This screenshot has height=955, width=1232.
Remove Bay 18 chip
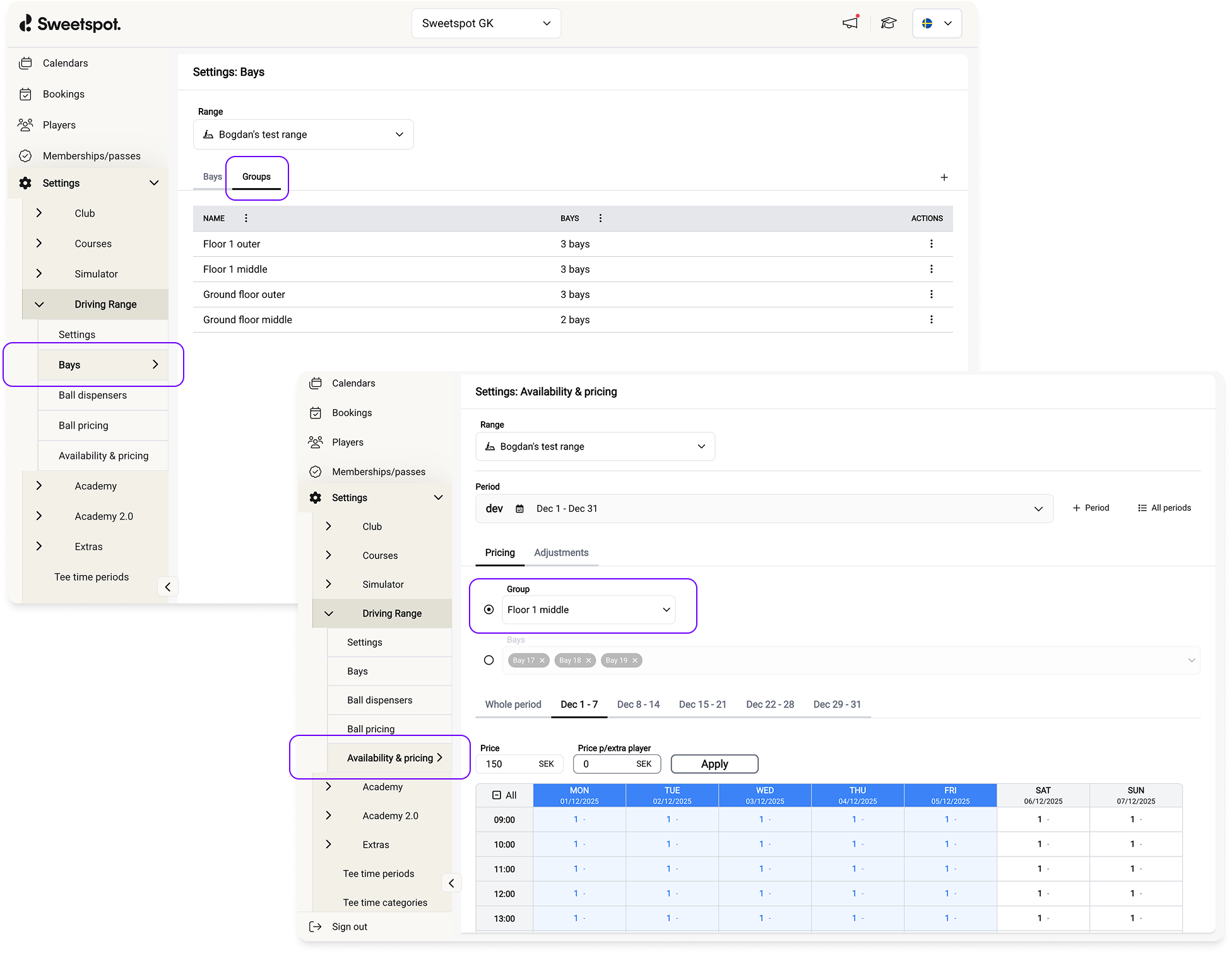pyautogui.click(x=588, y=660)
